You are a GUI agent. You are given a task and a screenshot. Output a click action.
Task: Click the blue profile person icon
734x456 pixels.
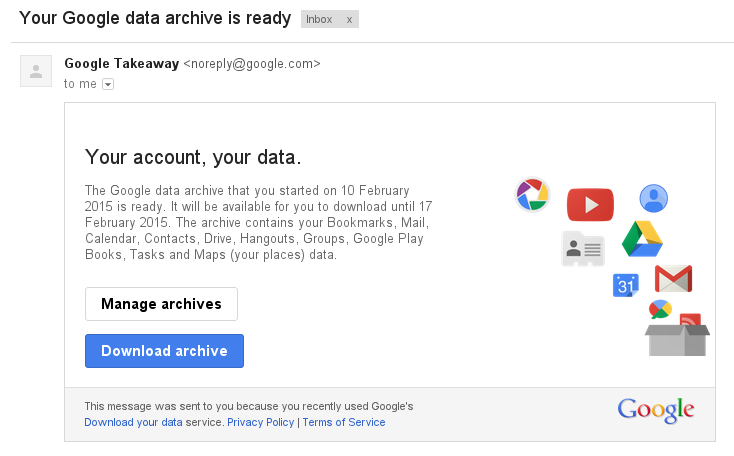pos(654,198)
